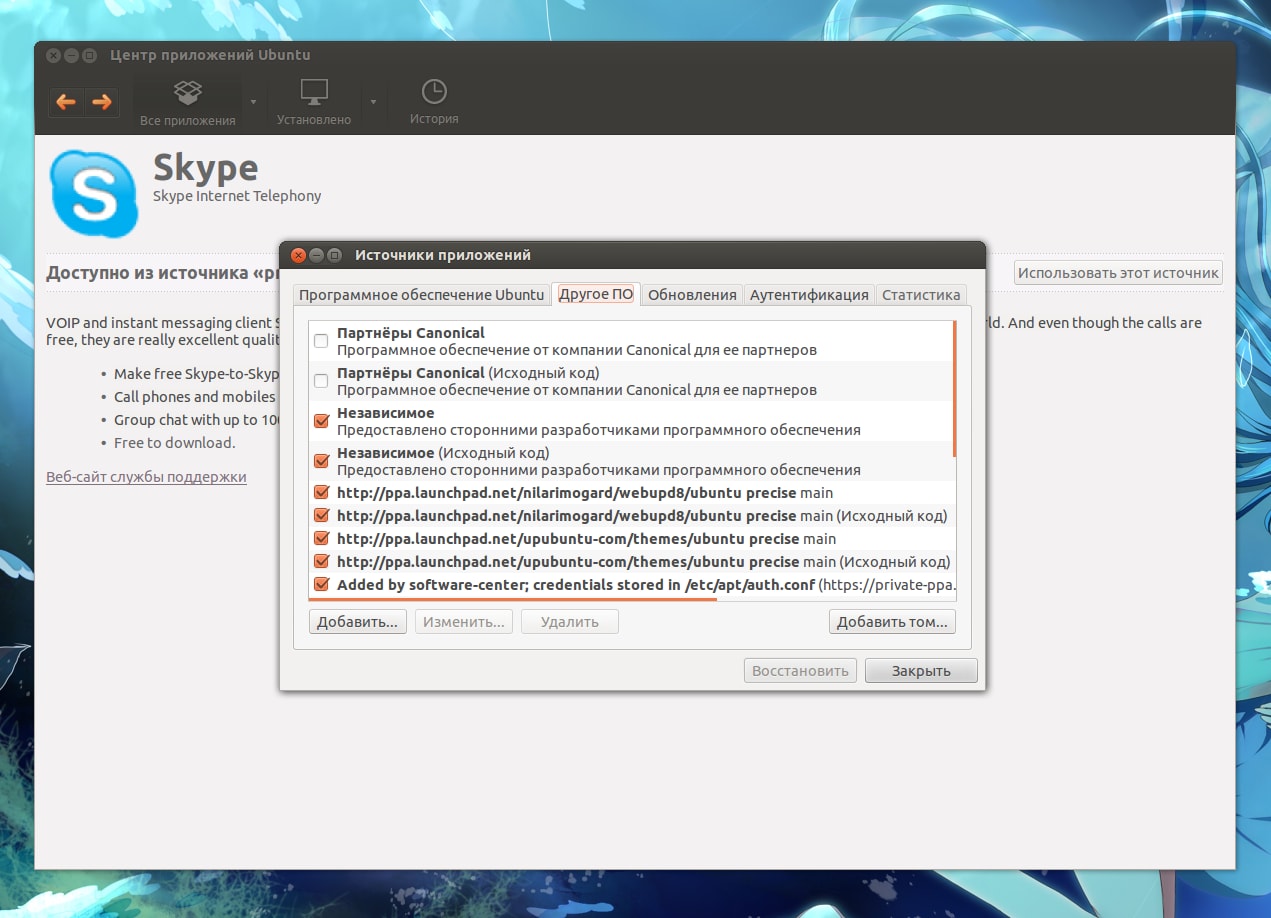Enable Партнёры Canonical binary source checkbox
This screenshot has width=1271, height=918.
tap(321, 341)
